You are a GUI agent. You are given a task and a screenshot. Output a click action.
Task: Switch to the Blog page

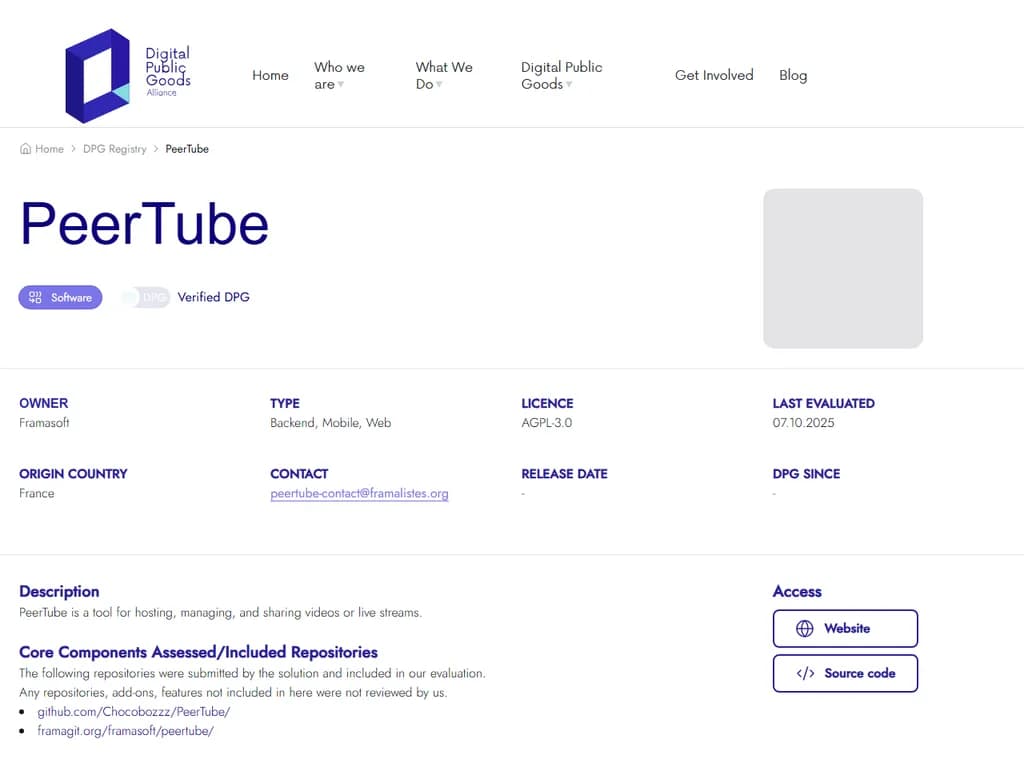click(x=793, y=75)
